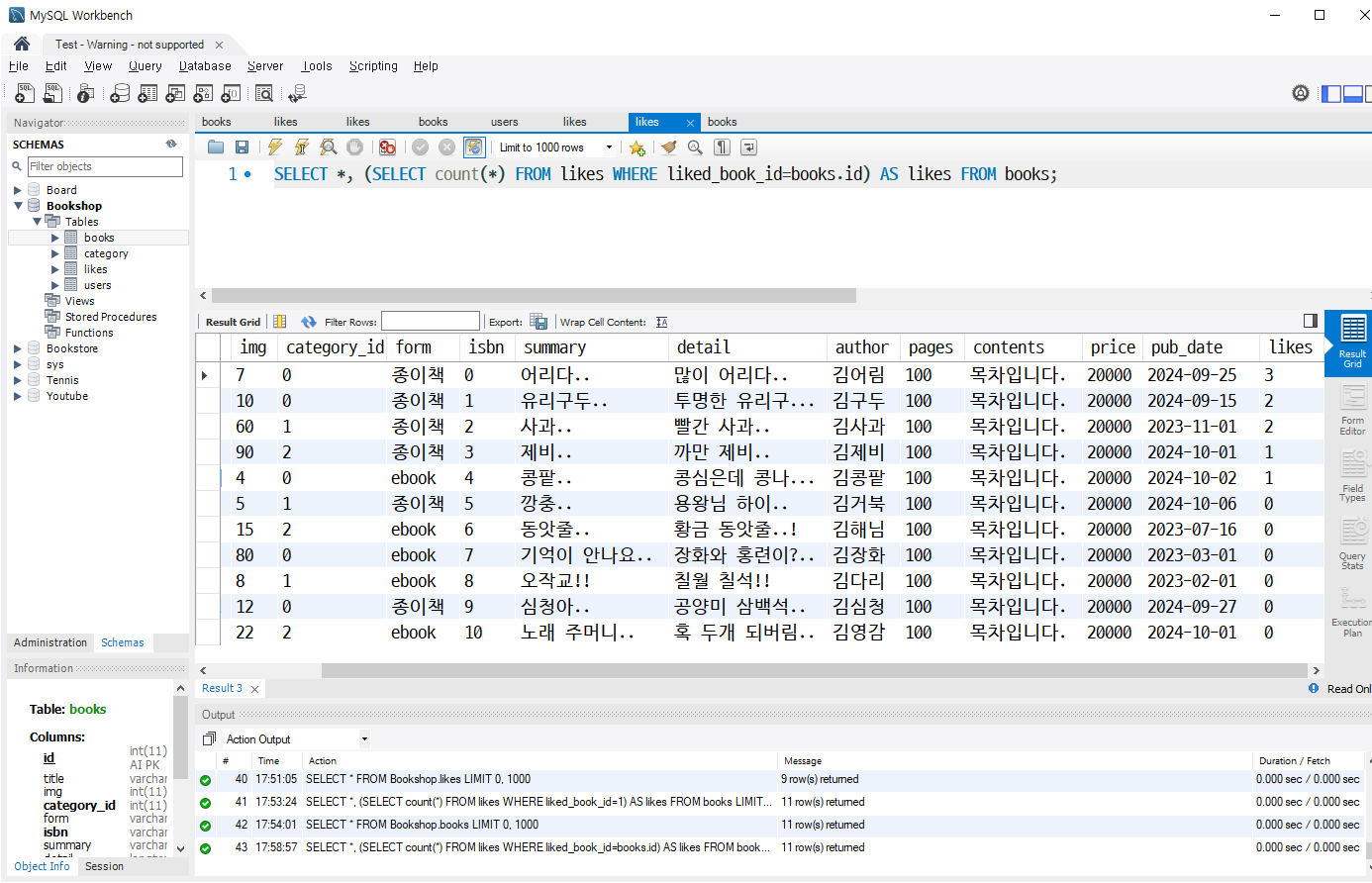Reconnect to DBMS icon
This screenshot has height=883, width=1372.
(x=297, y=93)
